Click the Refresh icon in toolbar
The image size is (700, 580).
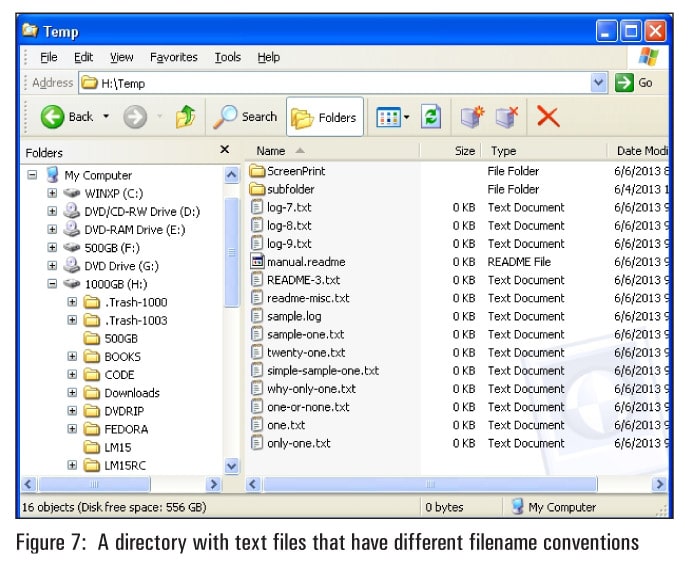[431, 117]
